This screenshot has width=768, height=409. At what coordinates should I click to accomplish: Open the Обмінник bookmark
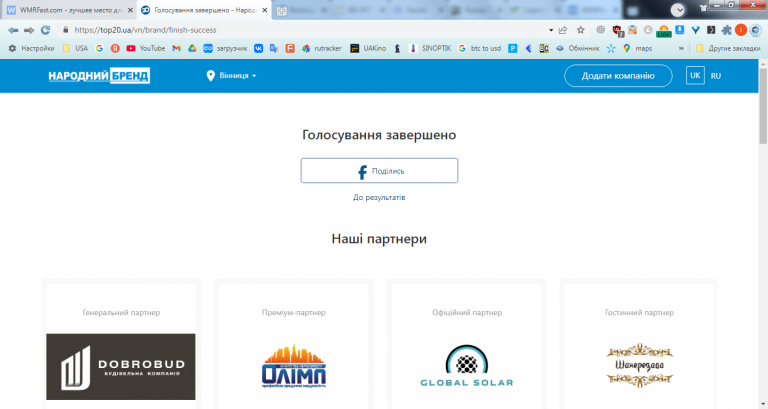577,48
